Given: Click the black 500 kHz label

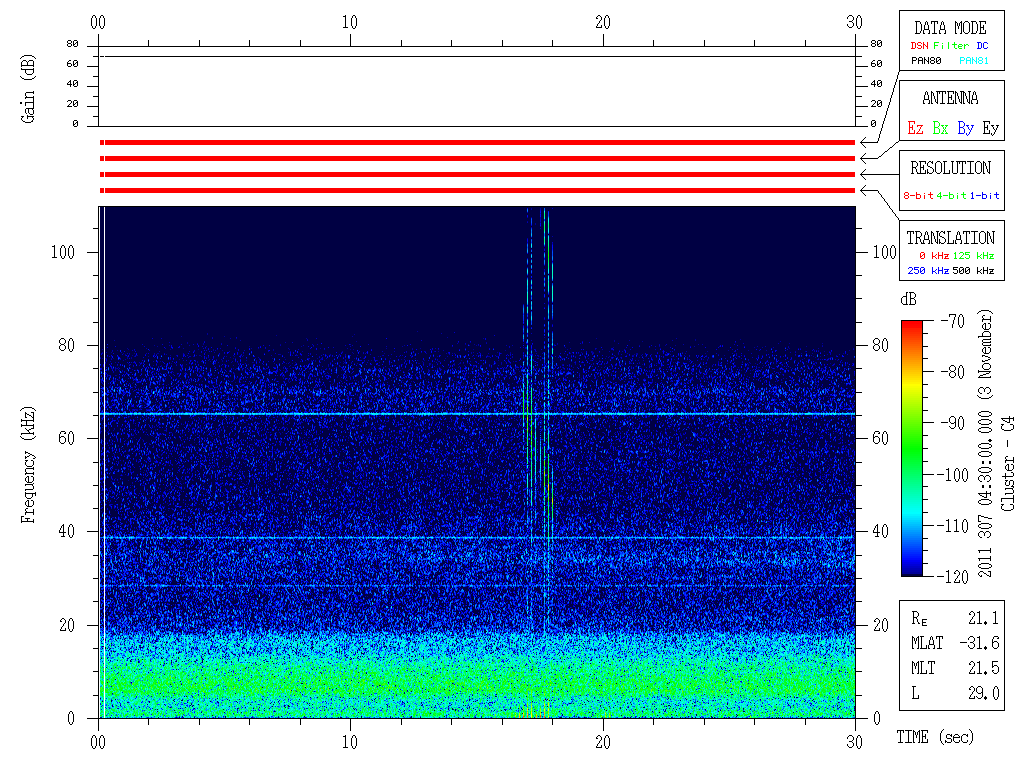Looking at the screenshot, I should (973, 270).
